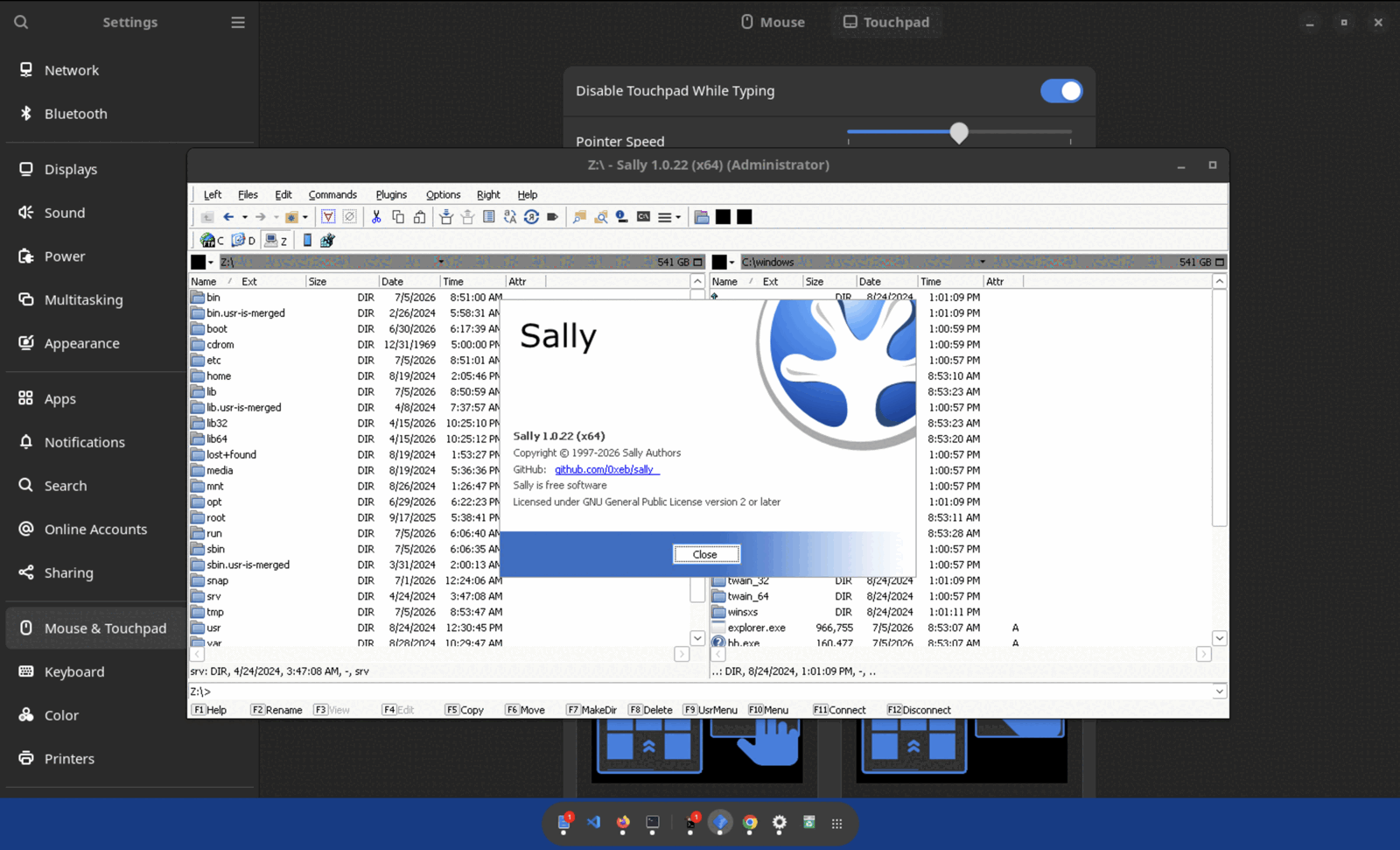Screen dimensions: 1400x850
Task: Click the F5 Copy button
Action: 465,710
